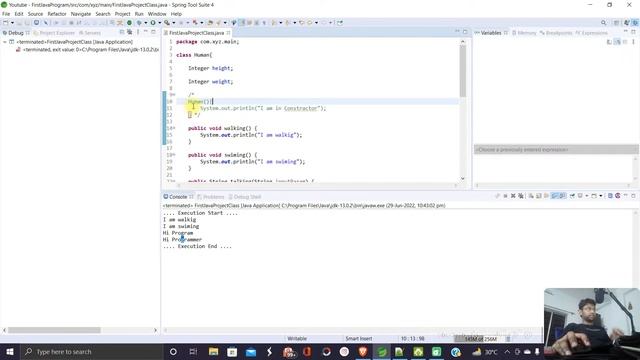Click Open Console icon

(x=594, y=196)
